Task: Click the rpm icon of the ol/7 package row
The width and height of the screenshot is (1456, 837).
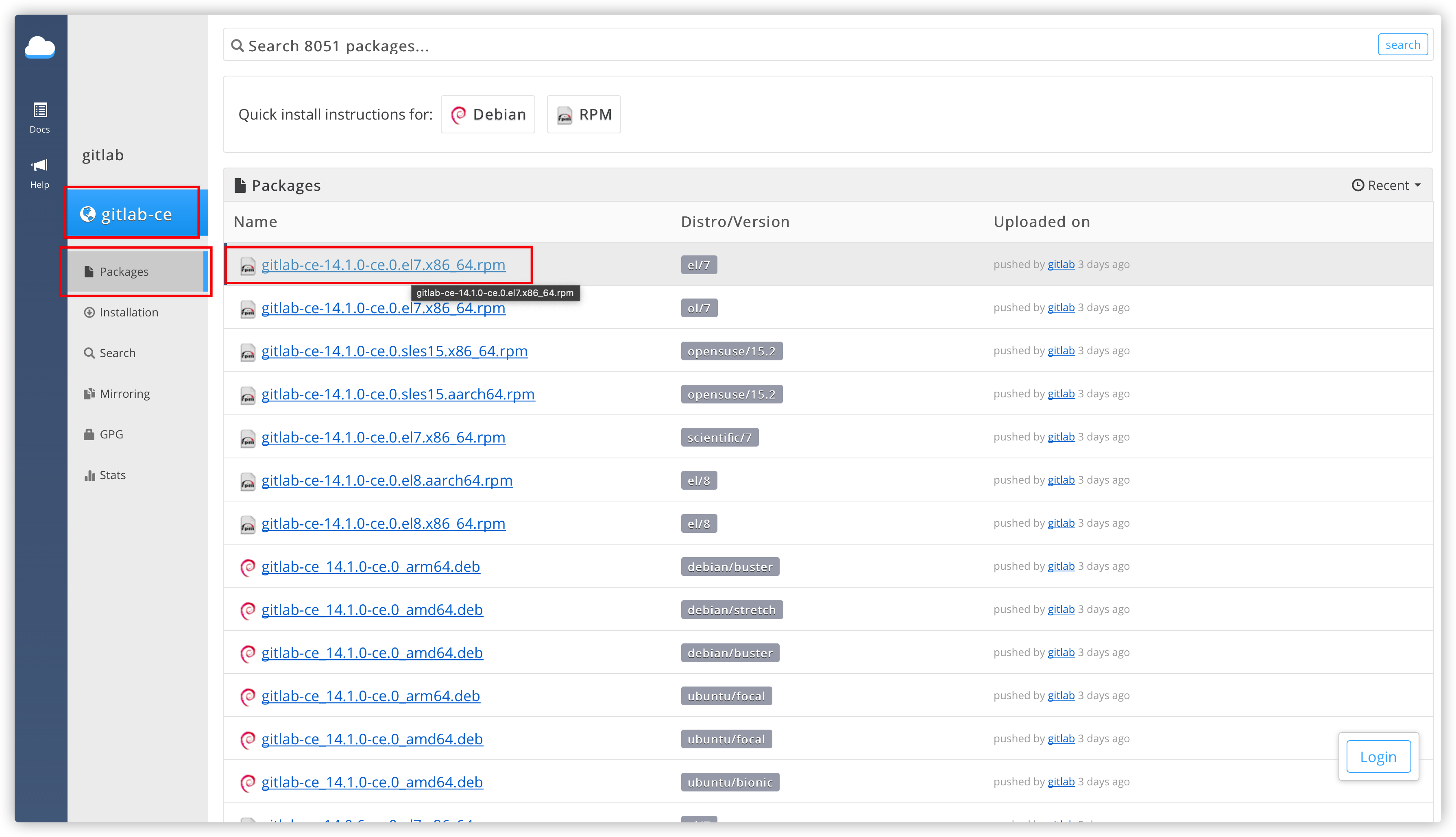Action: [248, 309]
